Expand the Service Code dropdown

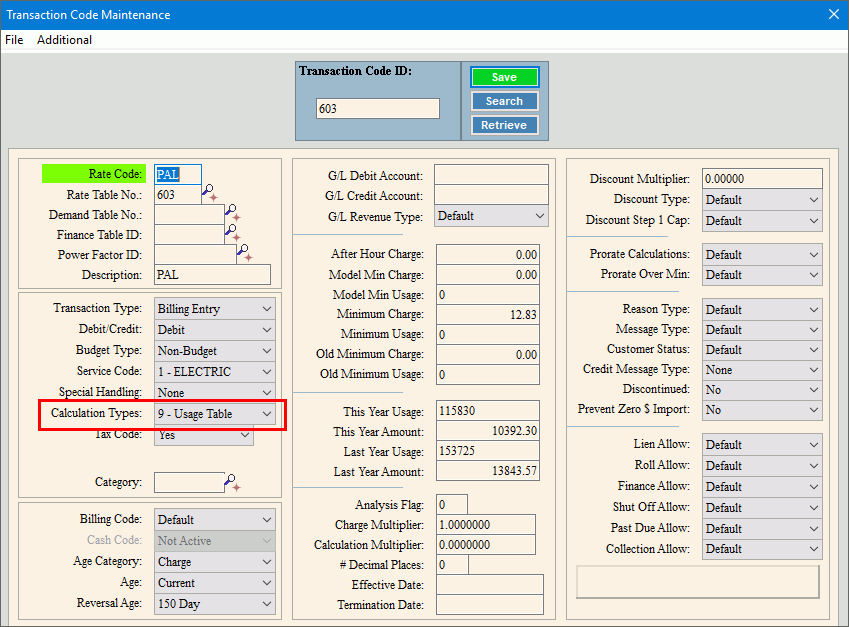[x=266, y=372]
